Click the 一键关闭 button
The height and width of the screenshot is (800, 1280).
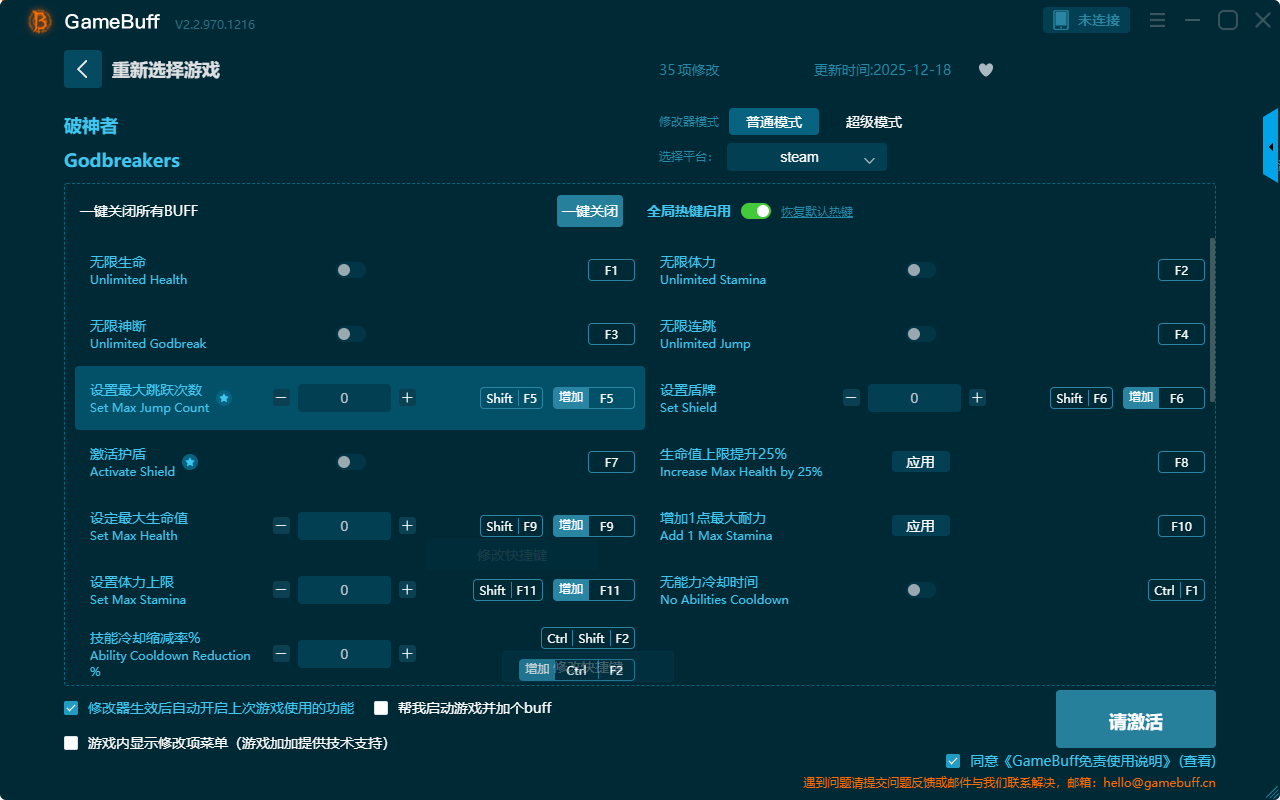(x=589, y=211)
